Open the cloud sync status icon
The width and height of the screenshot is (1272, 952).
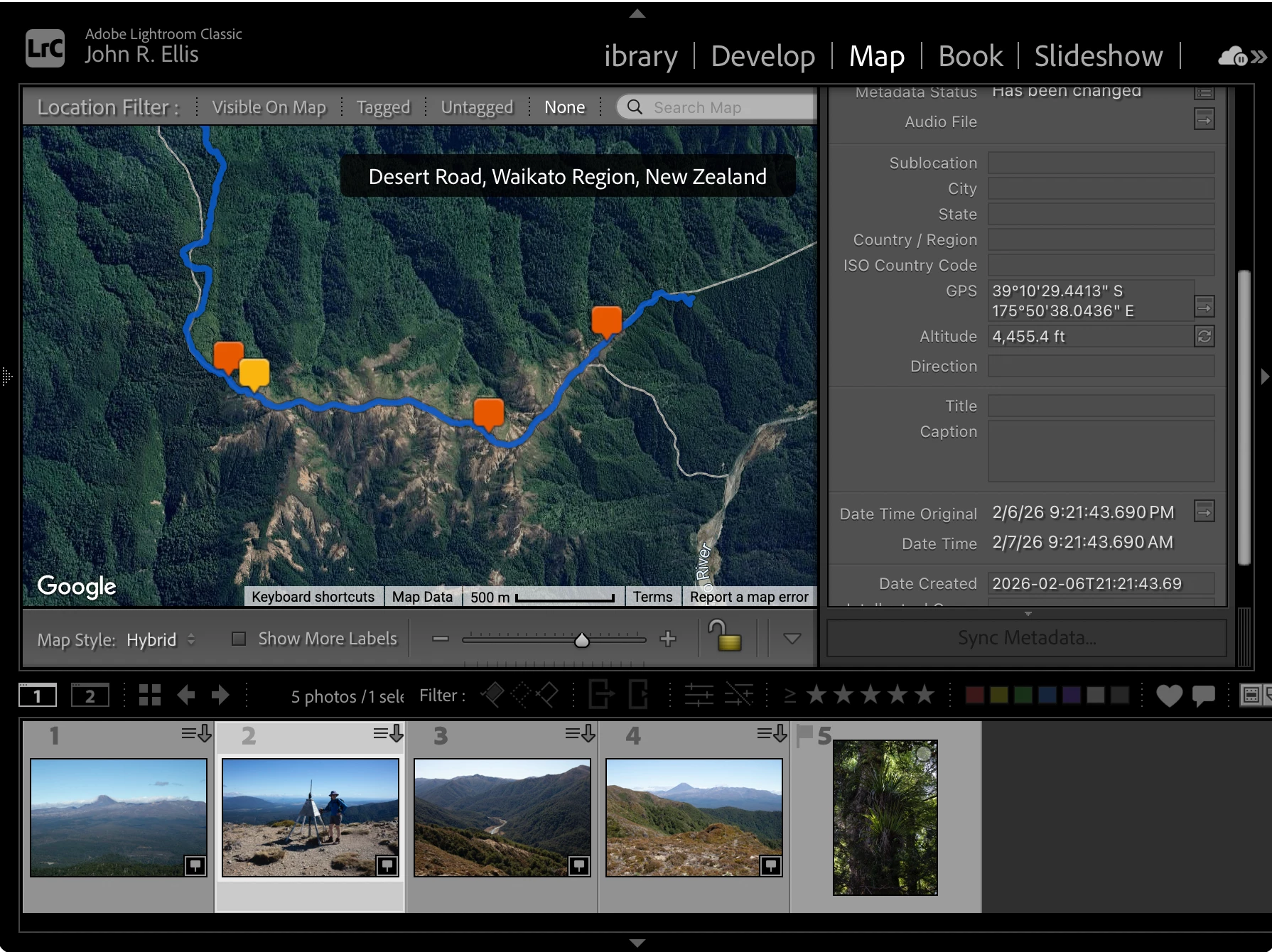pyautogui.click(x=1233, y=56)
